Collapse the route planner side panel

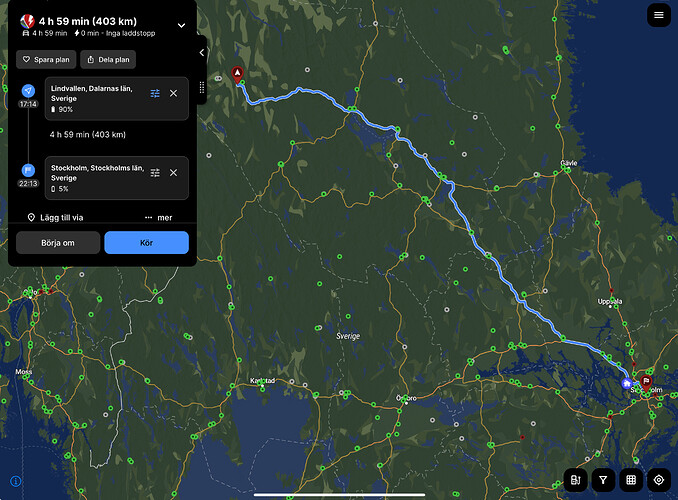202,53
